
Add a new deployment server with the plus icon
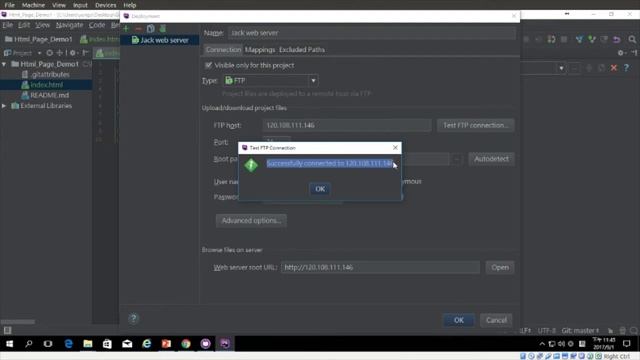click(126, 29)
